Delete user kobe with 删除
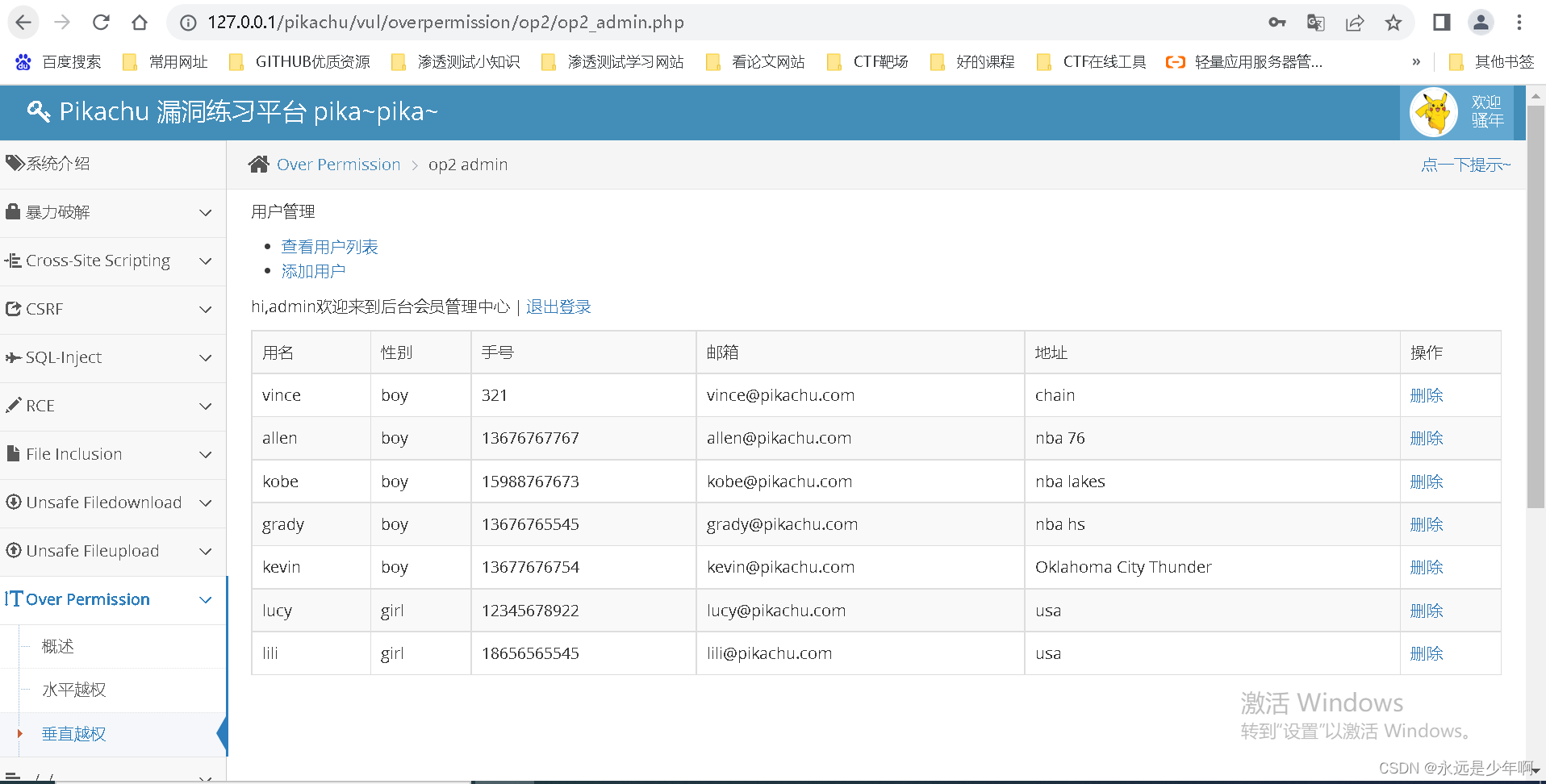The width and height of the screenshot is (1546, 784). pyautogui.click(x=1426, y=482)
